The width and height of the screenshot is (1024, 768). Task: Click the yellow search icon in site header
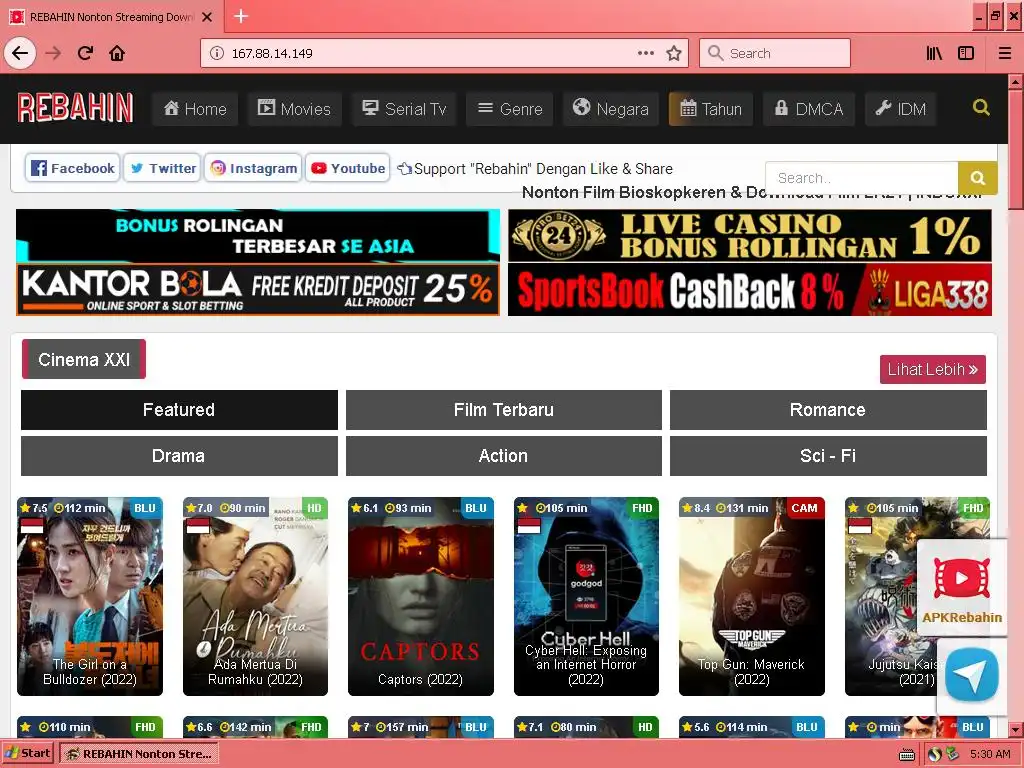[981, 107]
